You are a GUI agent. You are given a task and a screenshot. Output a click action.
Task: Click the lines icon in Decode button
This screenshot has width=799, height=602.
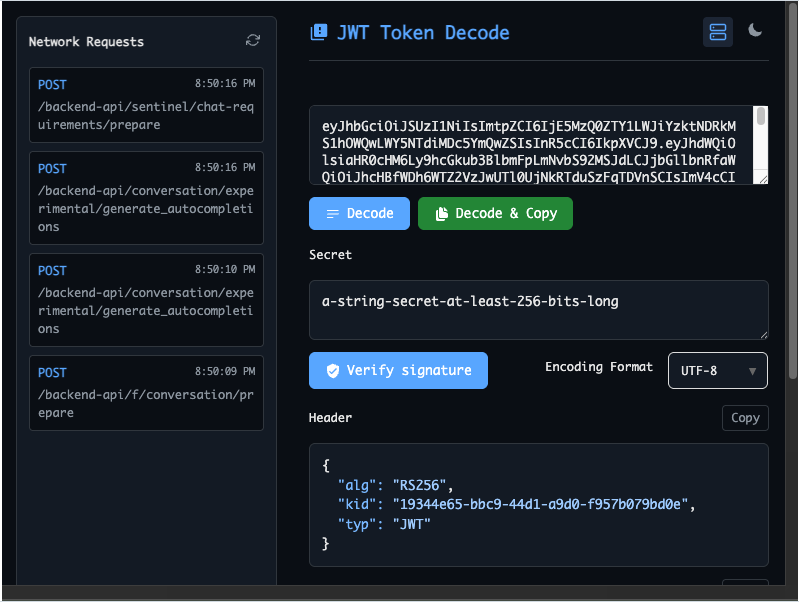(x=333, y=214)
